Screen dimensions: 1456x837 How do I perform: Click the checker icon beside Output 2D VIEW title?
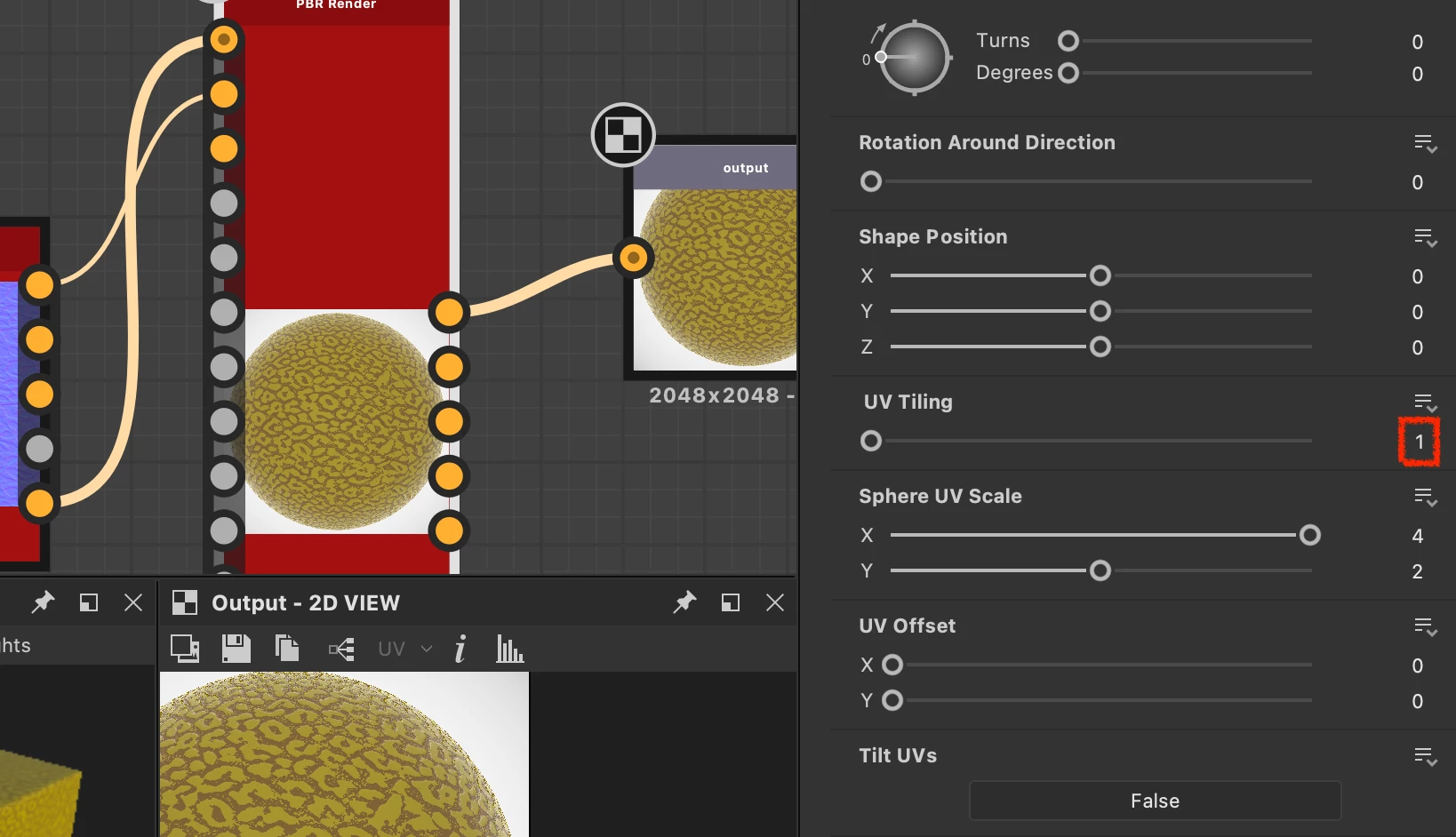185,602
